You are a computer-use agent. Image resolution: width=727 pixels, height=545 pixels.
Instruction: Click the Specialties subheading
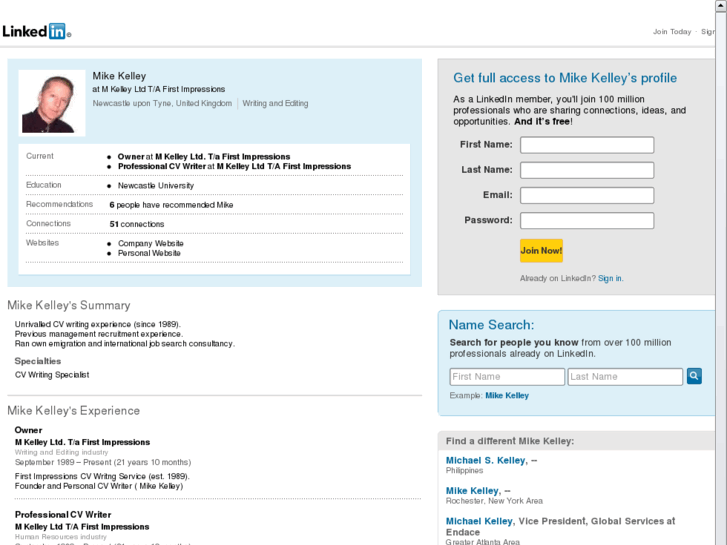(38, 361)
